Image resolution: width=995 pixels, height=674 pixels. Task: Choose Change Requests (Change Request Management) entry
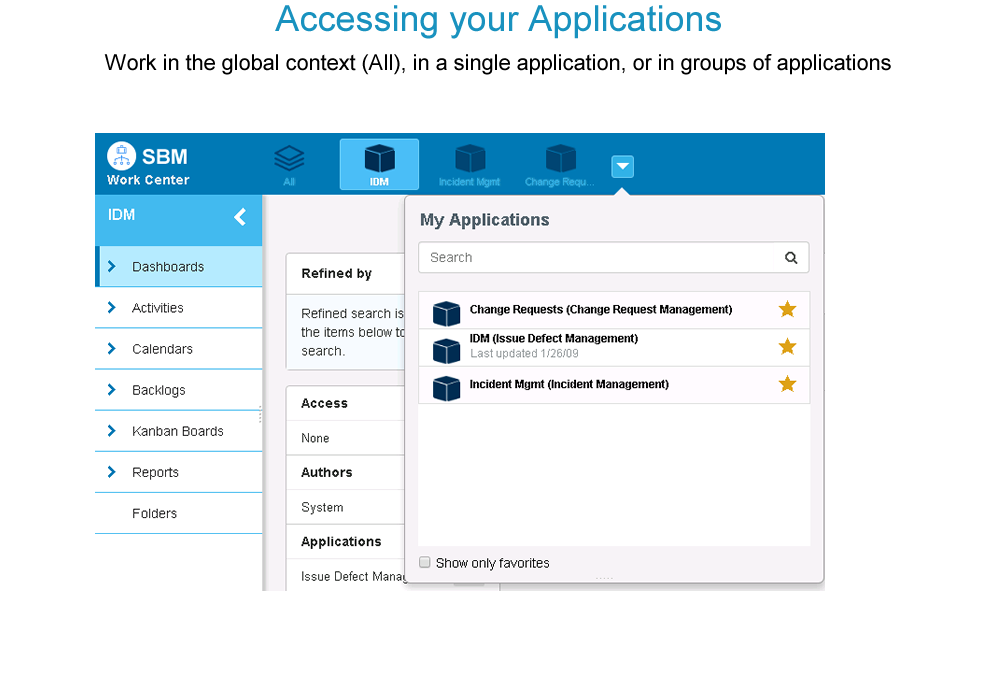[600, 310]
